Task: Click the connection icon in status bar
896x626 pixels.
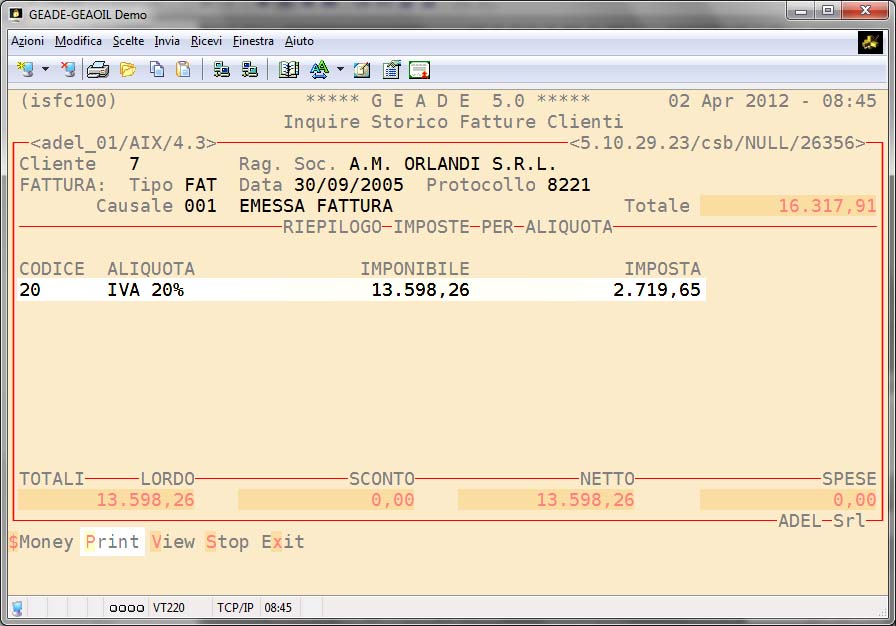Action: coord(17,607)
